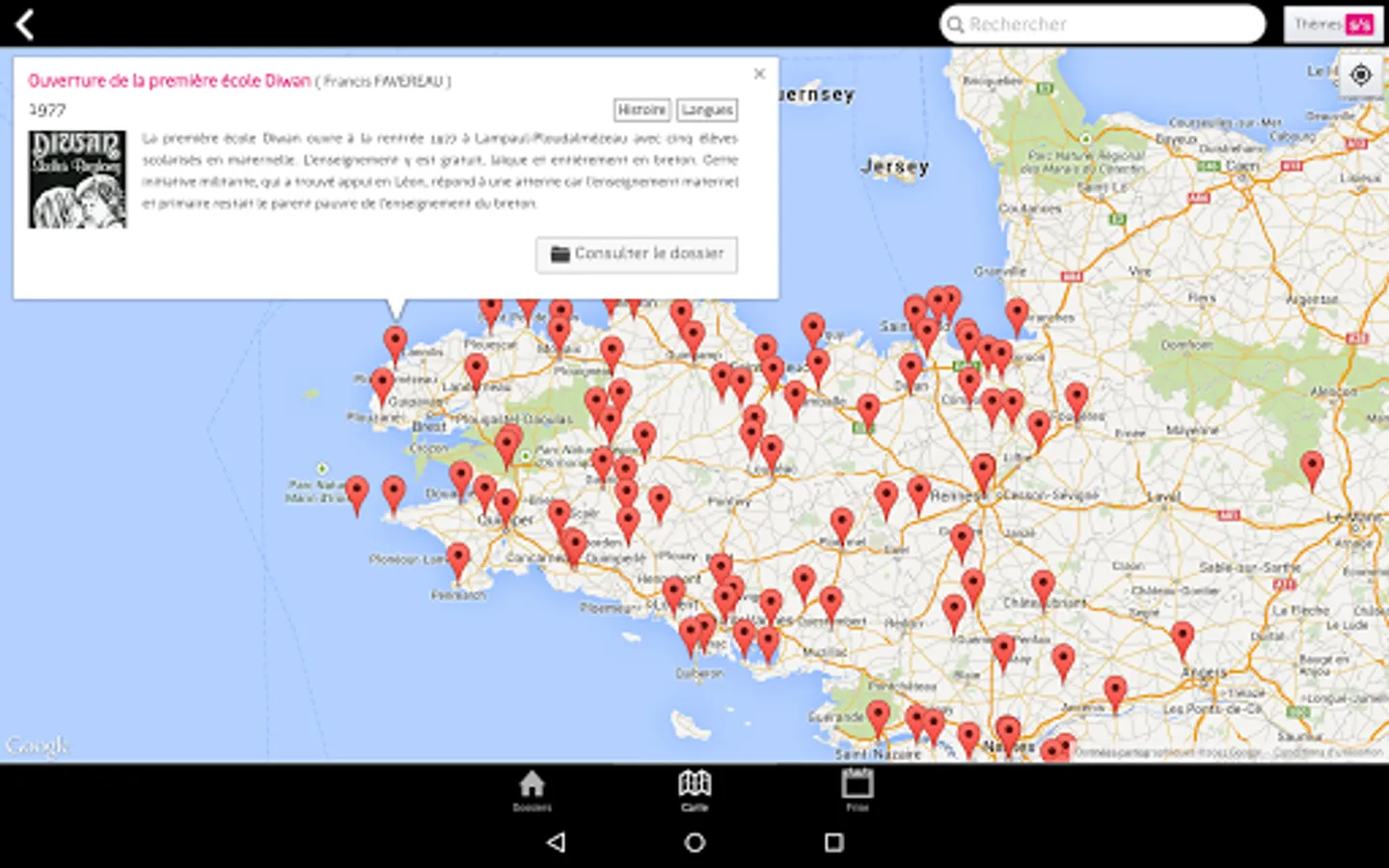The width and height of the screenshot is (1389, 868).
Task: Tap the Android recent apps square
Action: click(x=834, y=842)
